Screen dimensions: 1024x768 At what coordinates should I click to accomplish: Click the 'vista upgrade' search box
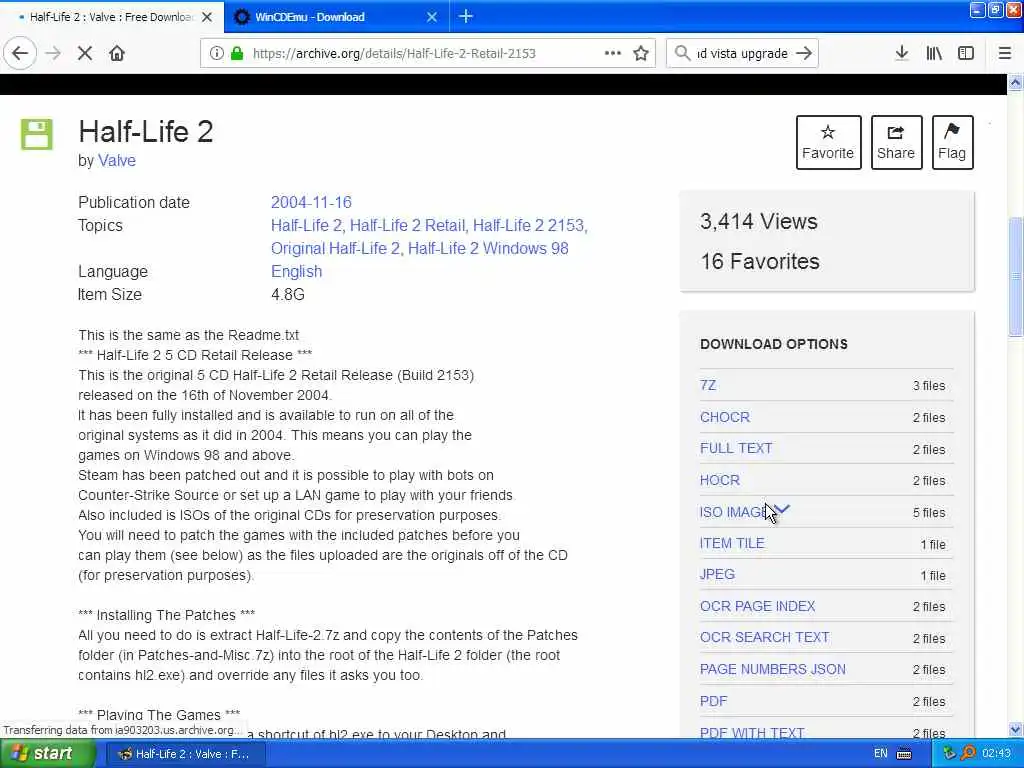pos(741,53)
